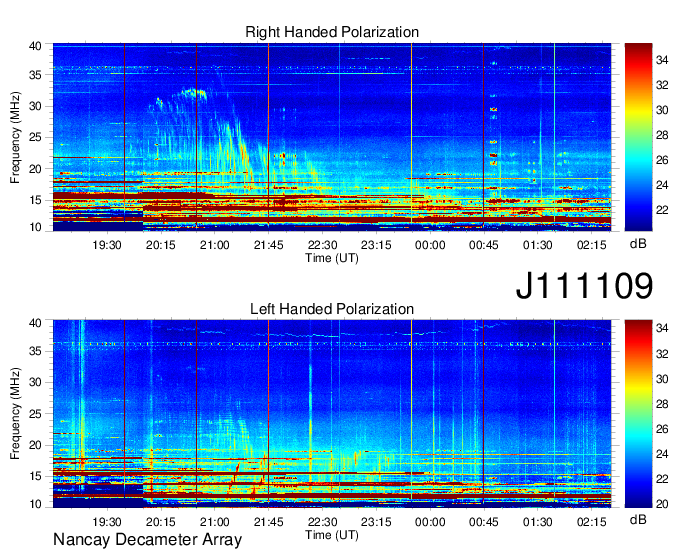The width and height of the screenshot is (680, 552).
Task: Click the "00:45" time tick of Left Handed plot
Action: pos(484,522)
